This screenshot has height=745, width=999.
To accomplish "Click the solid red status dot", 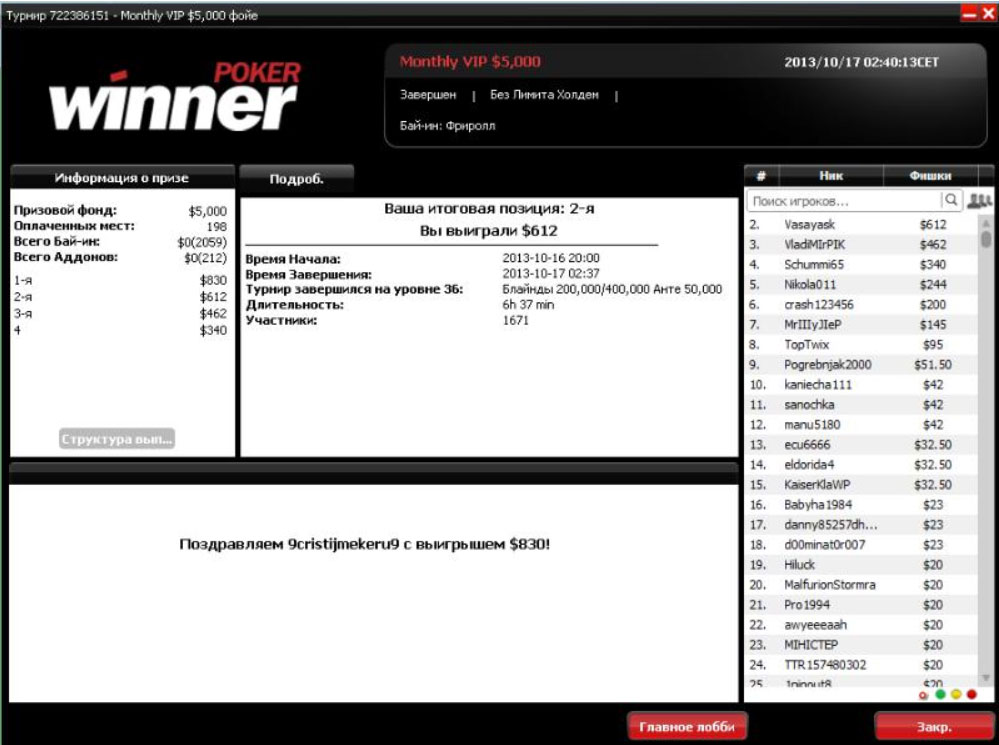I will 972,694.
